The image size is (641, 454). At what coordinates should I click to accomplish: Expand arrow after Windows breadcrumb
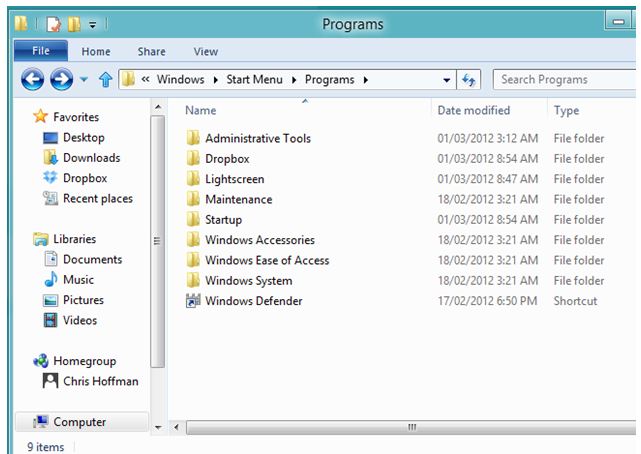215,80
